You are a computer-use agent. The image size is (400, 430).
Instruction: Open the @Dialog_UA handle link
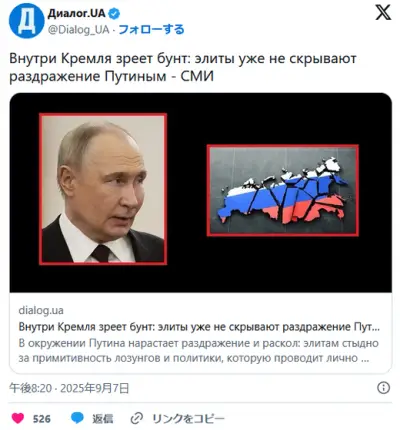[79, 30]
